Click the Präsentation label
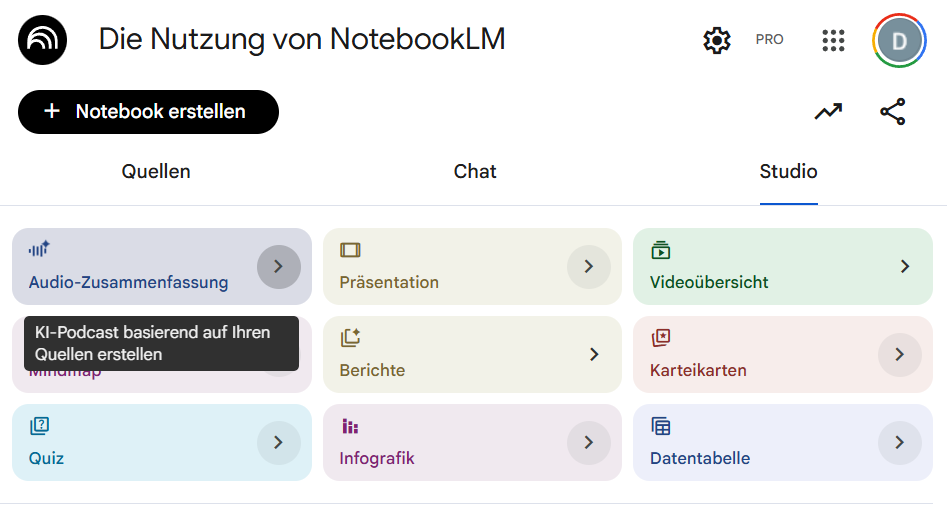Image resolution: width=947 pixels, height=530 pixels. pos(389,283)
